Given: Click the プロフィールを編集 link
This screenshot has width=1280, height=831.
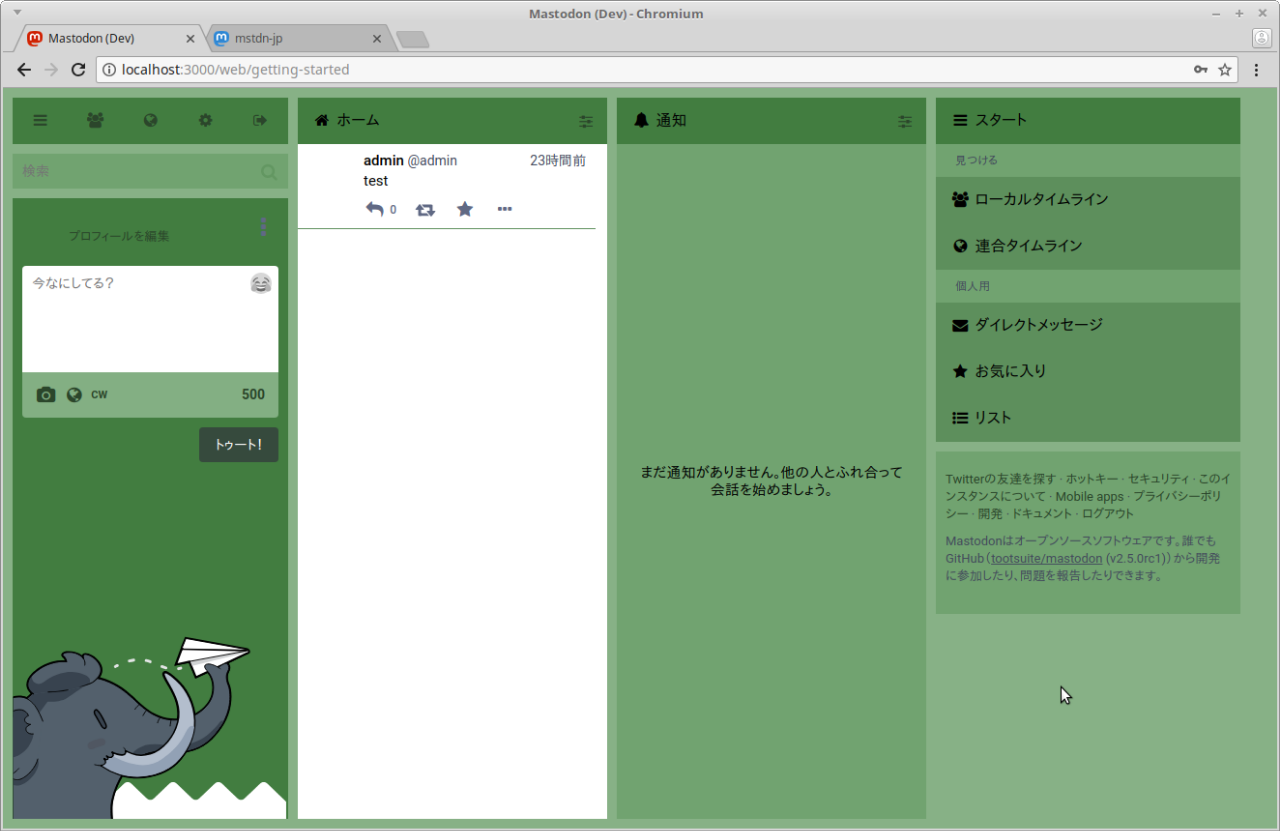Looking at the screenshot, I should tap(119, 236).
